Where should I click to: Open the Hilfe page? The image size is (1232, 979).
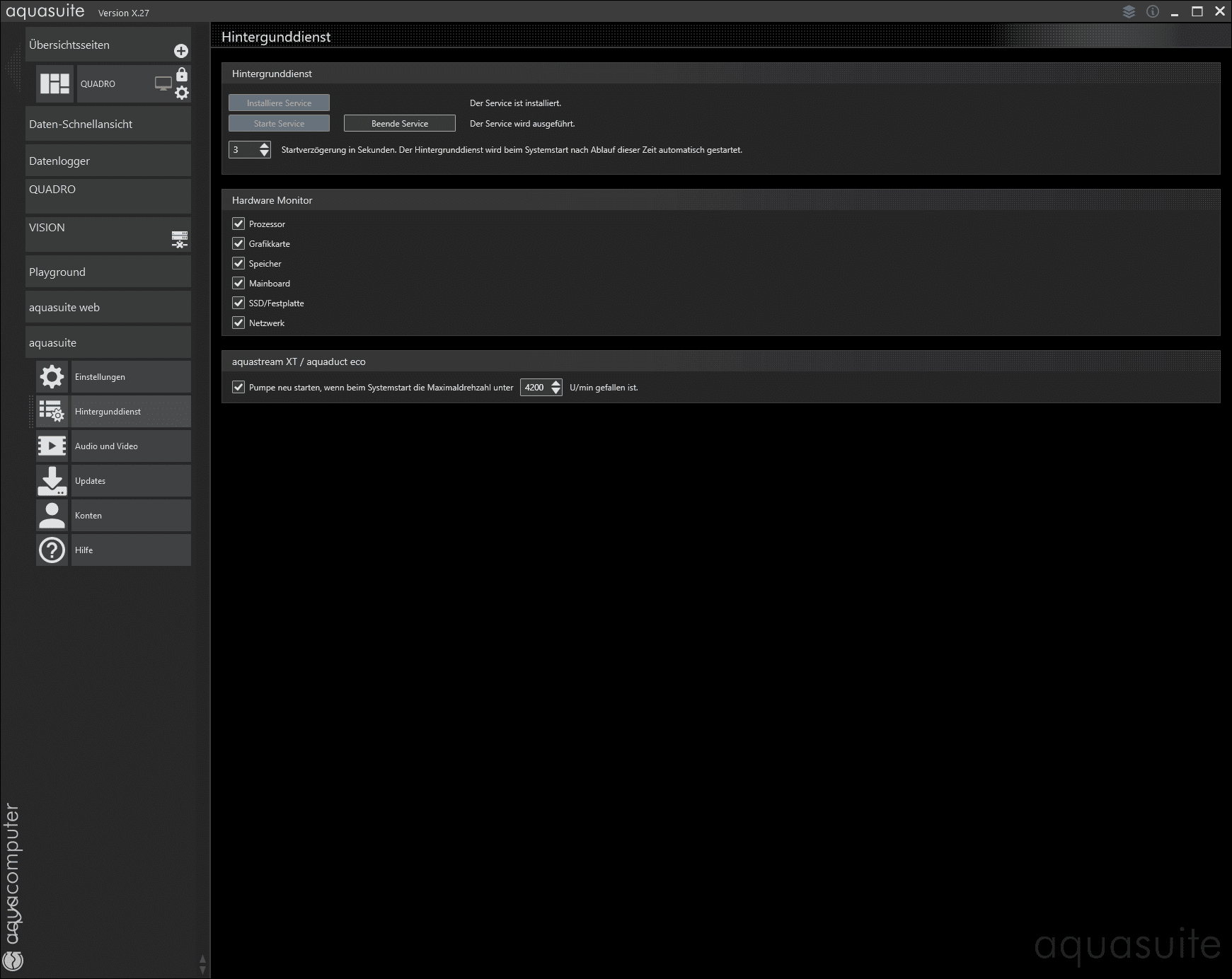(131, 550)
